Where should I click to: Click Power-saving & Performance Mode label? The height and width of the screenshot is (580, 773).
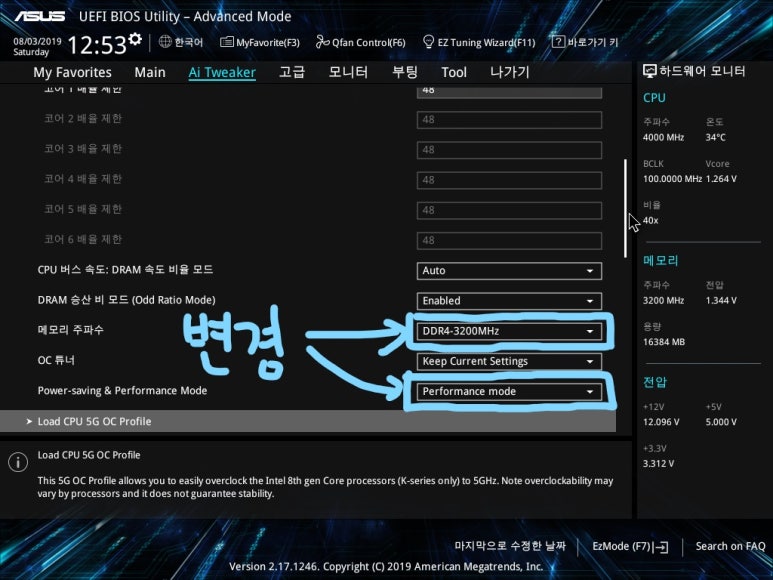pos(122,390)
